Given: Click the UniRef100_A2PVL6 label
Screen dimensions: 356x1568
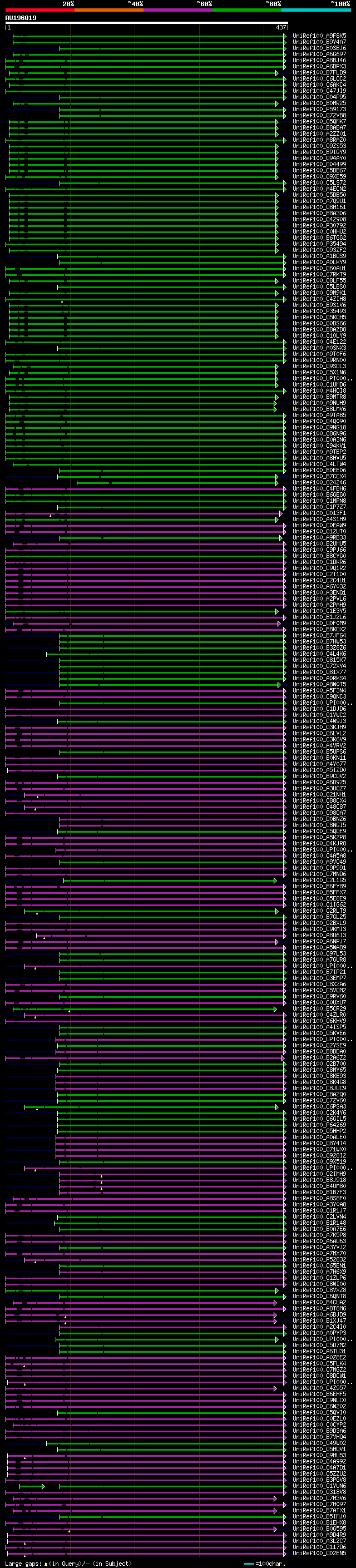Looking at the screenshot, I should (319, 599).
